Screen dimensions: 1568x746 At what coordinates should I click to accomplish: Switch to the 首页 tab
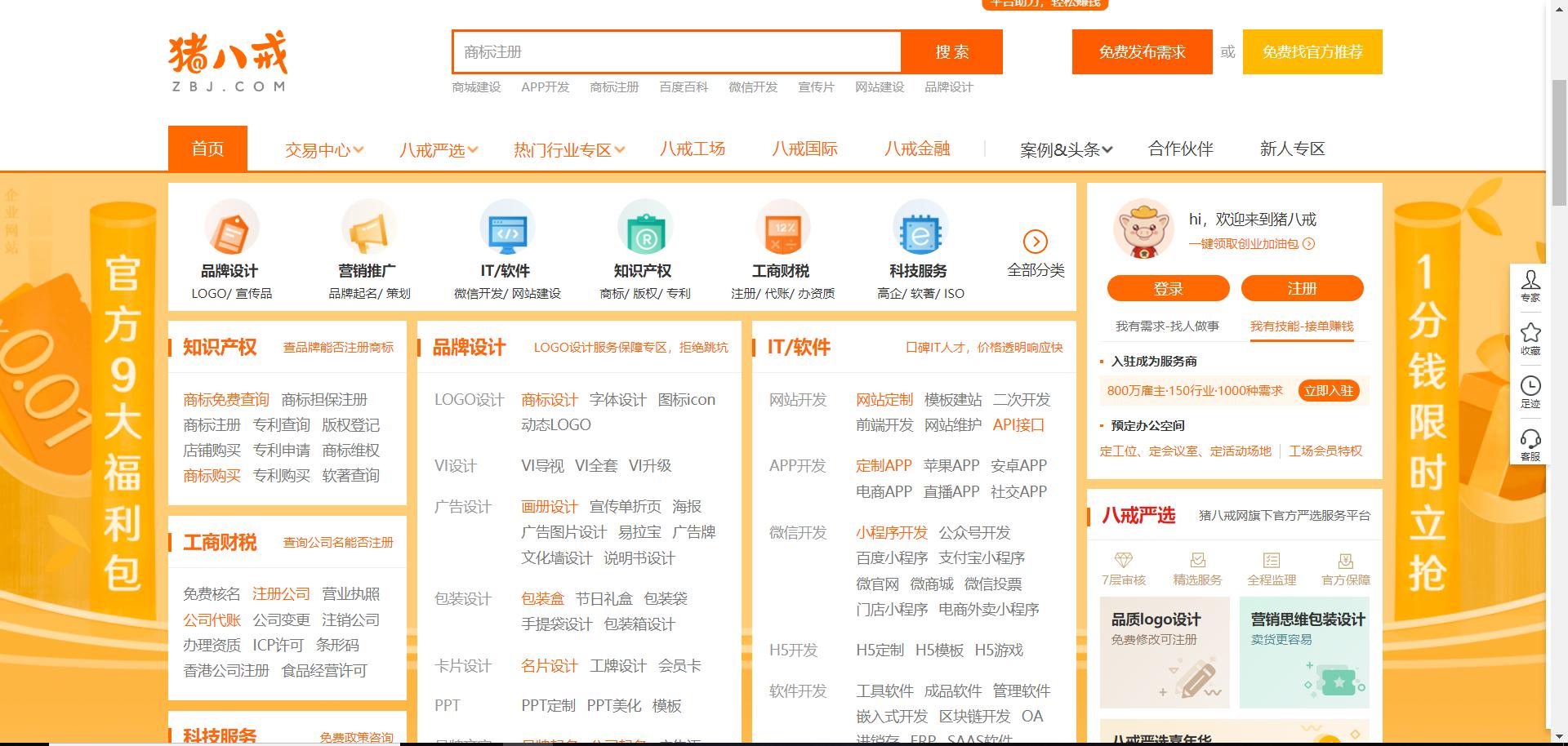click(x=207, y=149)
